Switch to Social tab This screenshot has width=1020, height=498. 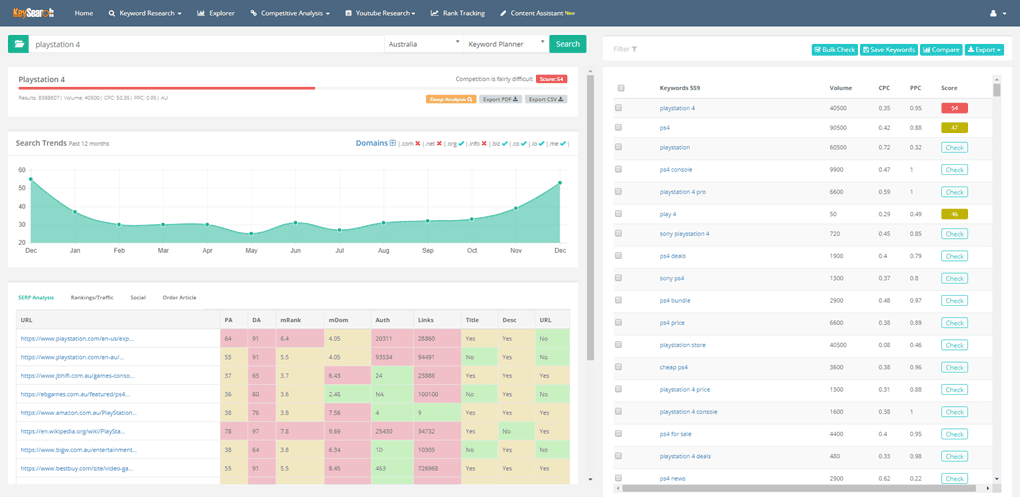point(138,297)
